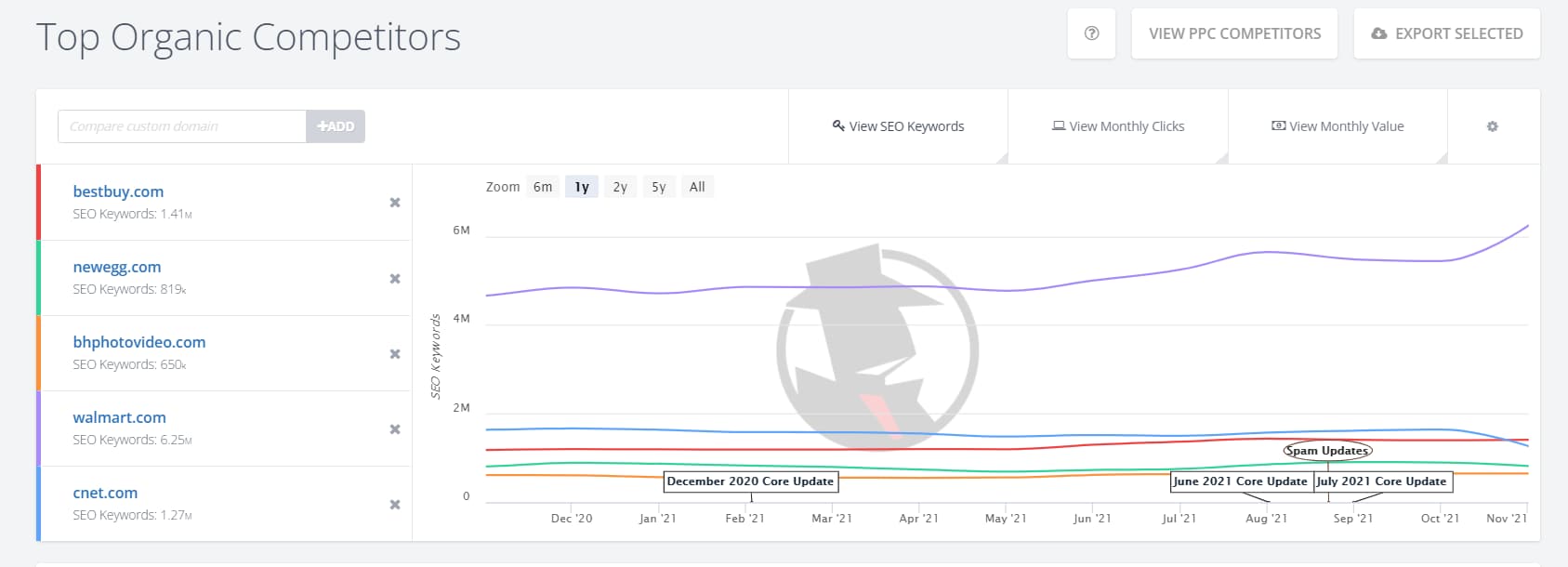Show All time range on chart
Viewport: 1568px width, 567px height.
click(x=697, y=187)
